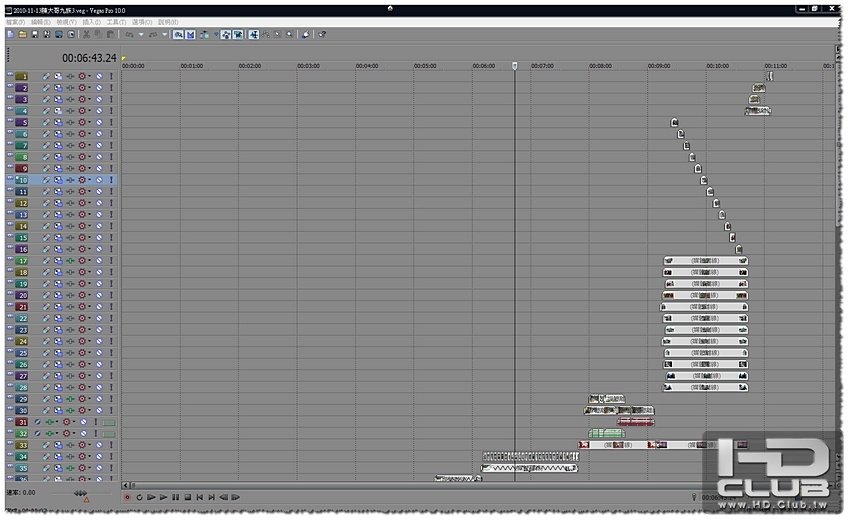Open automation settings dropdown on track 20
Screen dimensions: 849x520
coord(90,295)
